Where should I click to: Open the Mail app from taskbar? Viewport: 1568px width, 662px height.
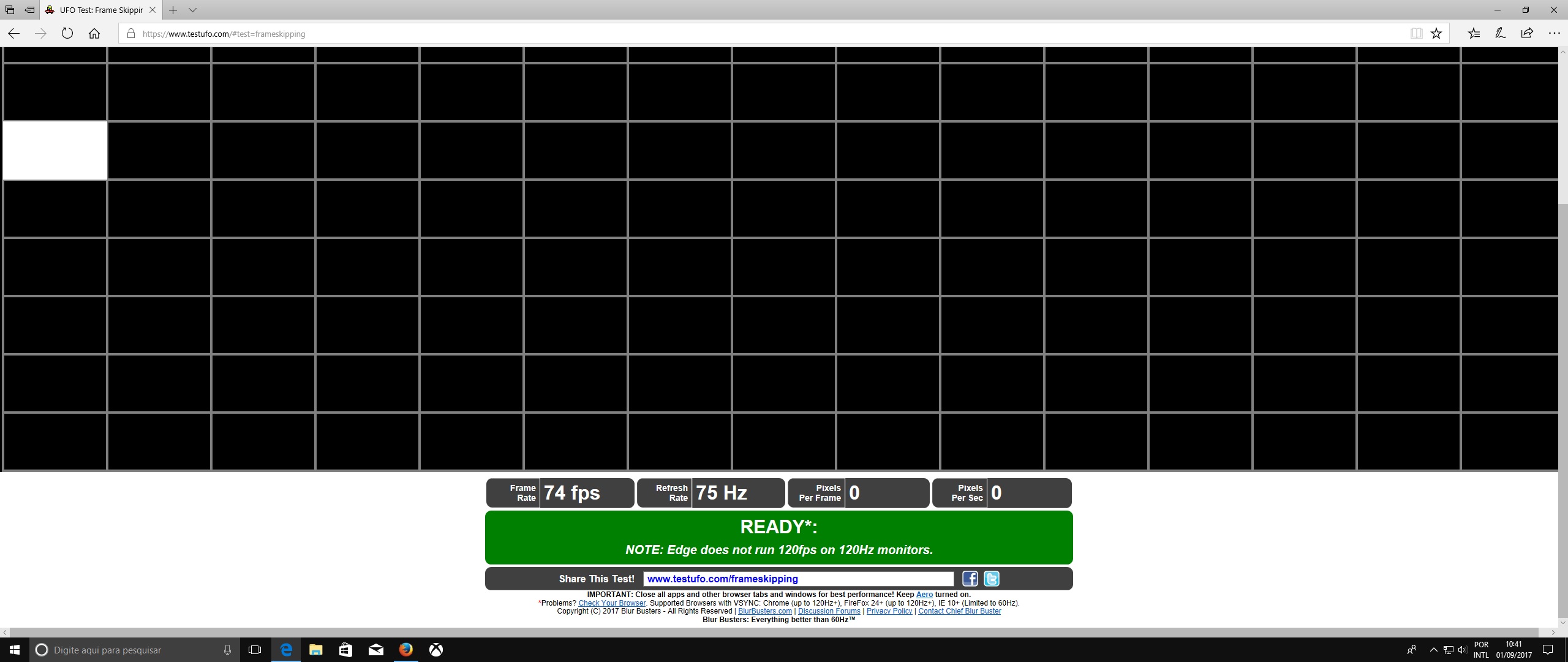376,650
